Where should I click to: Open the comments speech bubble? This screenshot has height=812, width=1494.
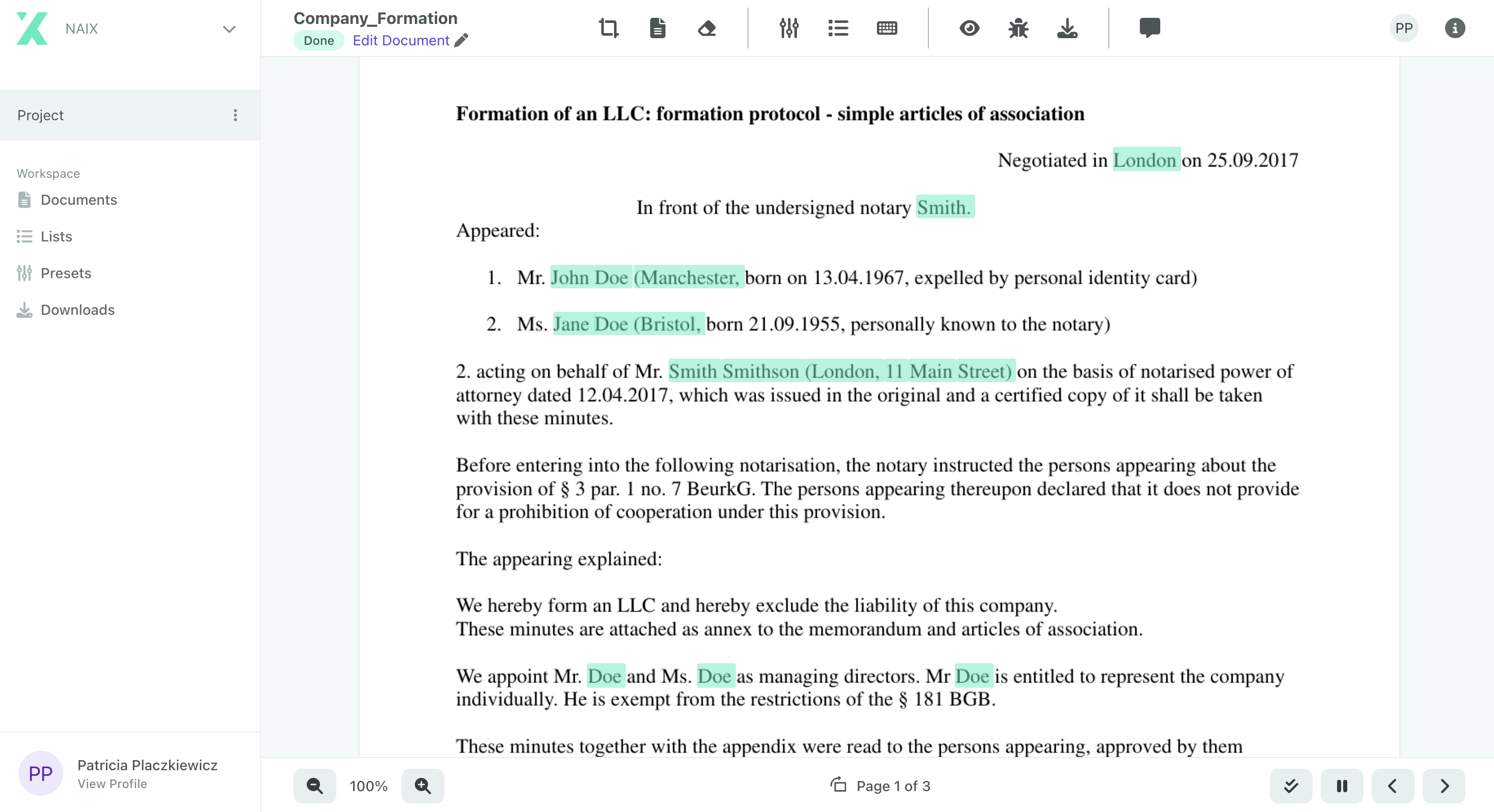(x=1150, y=28)
